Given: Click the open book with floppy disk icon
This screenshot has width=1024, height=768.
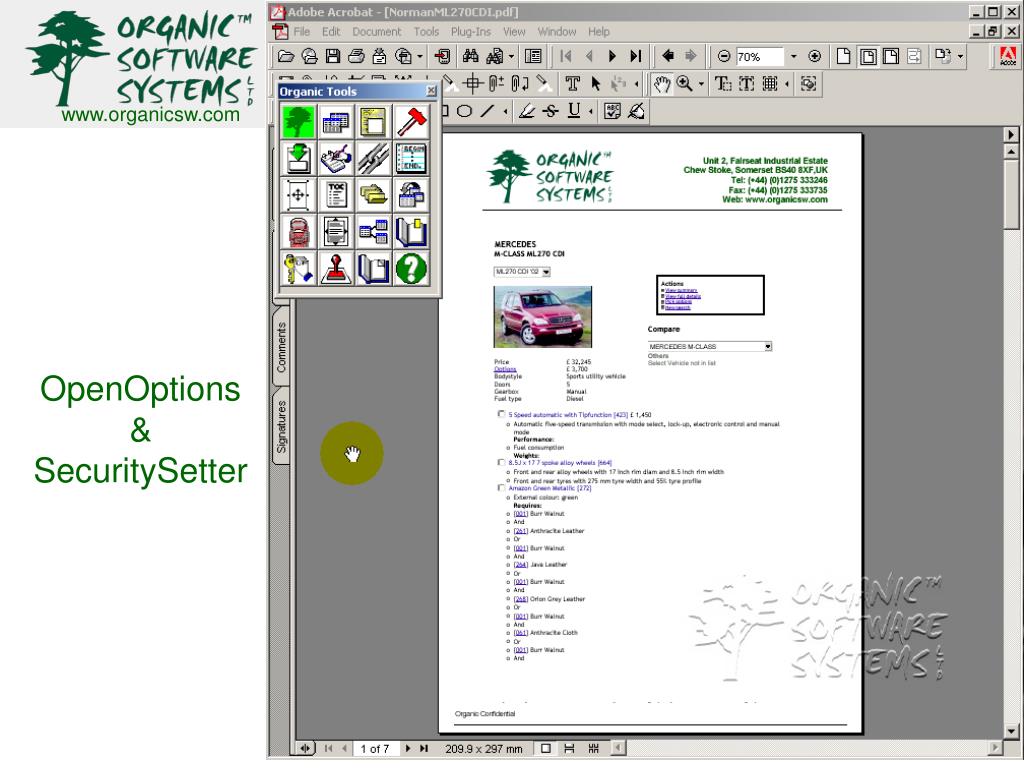Looking at the screenshot, I should point(374,268).
